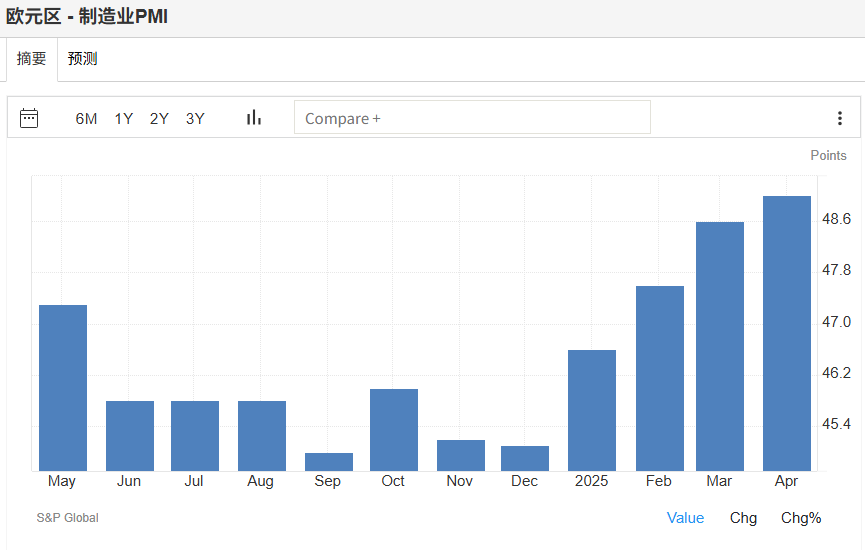Open the three-dot chart options menu

(840, 118)
